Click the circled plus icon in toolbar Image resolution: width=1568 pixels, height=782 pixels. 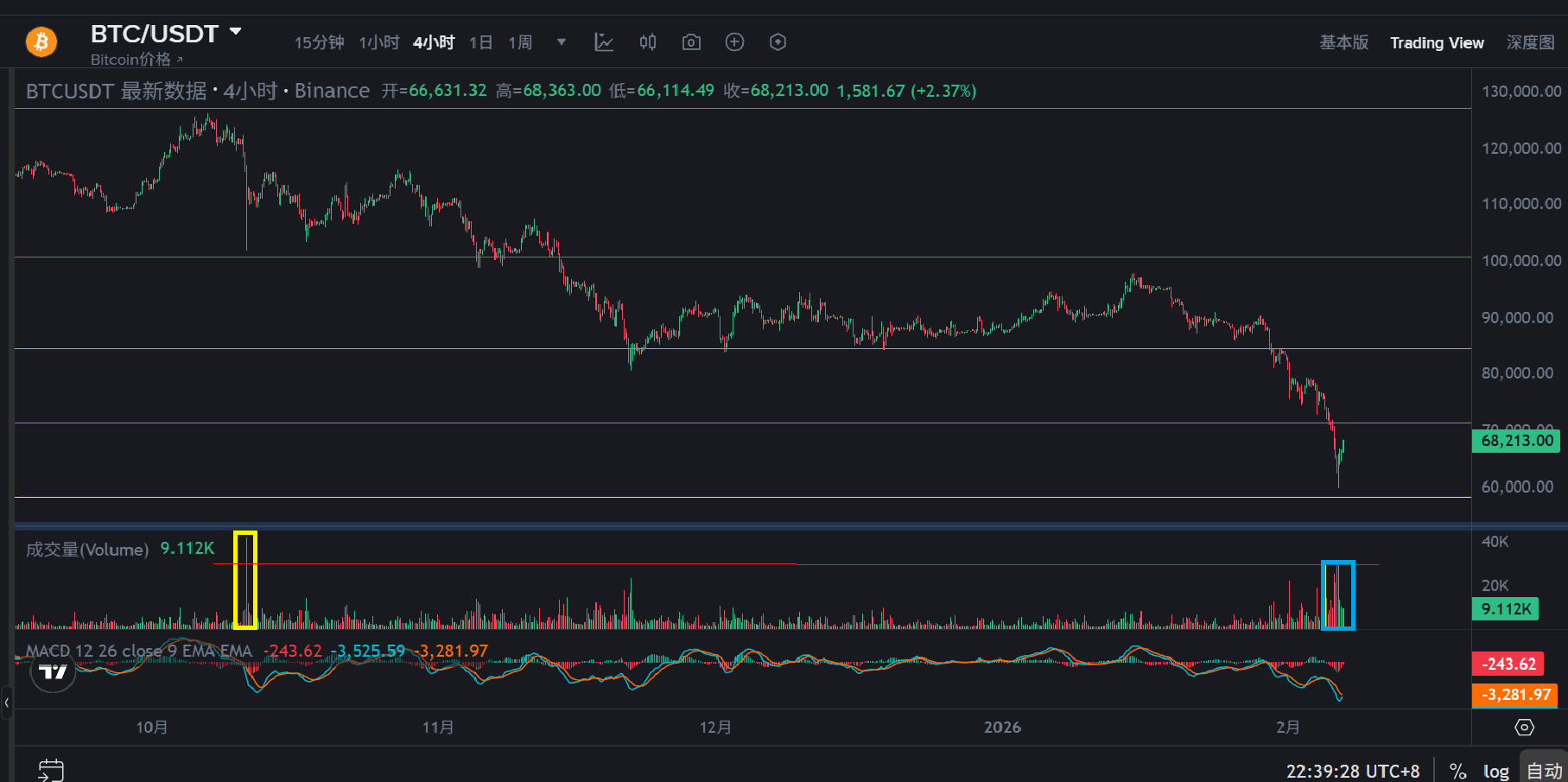pos(734,42)
